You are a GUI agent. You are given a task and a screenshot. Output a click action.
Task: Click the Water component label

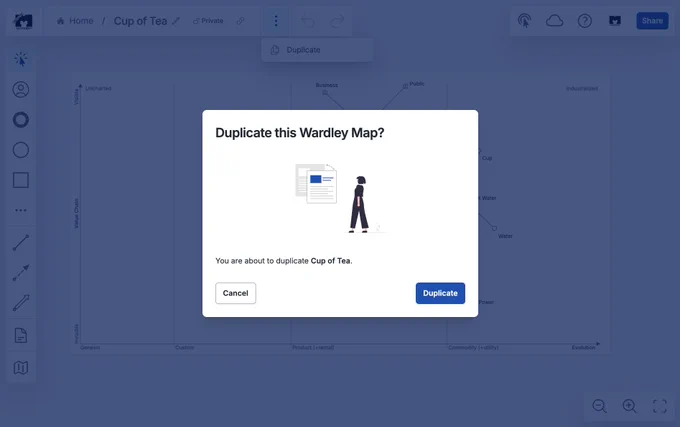coord(505,236)
